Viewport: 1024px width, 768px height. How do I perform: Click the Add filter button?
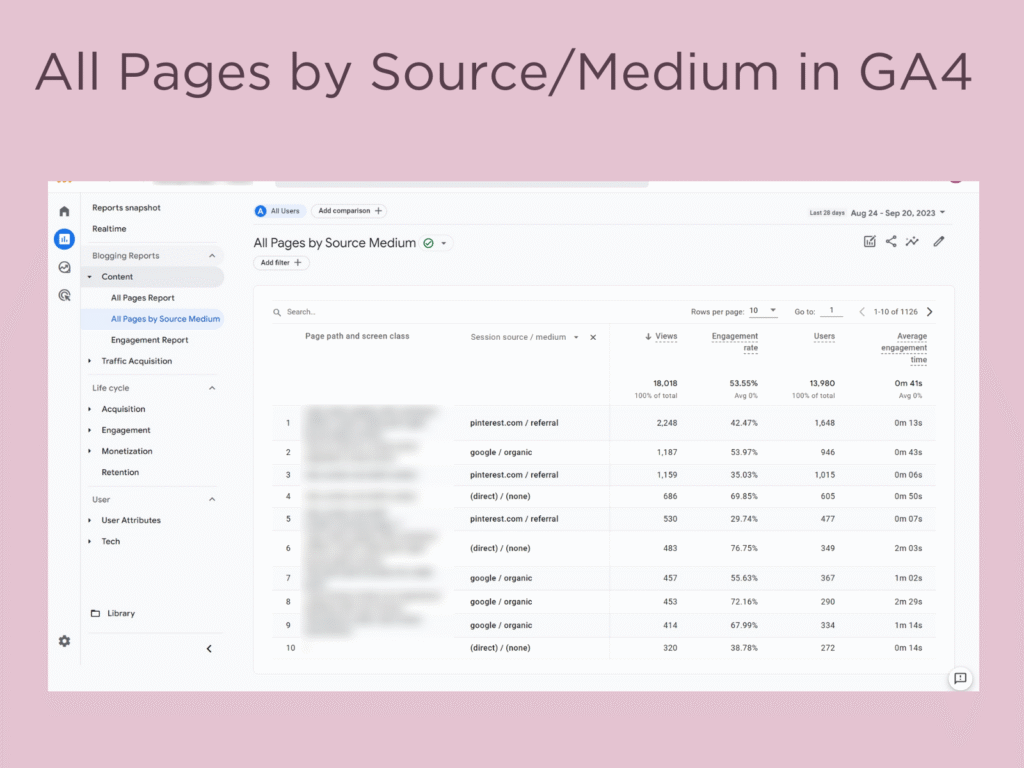tap(281, 263)
